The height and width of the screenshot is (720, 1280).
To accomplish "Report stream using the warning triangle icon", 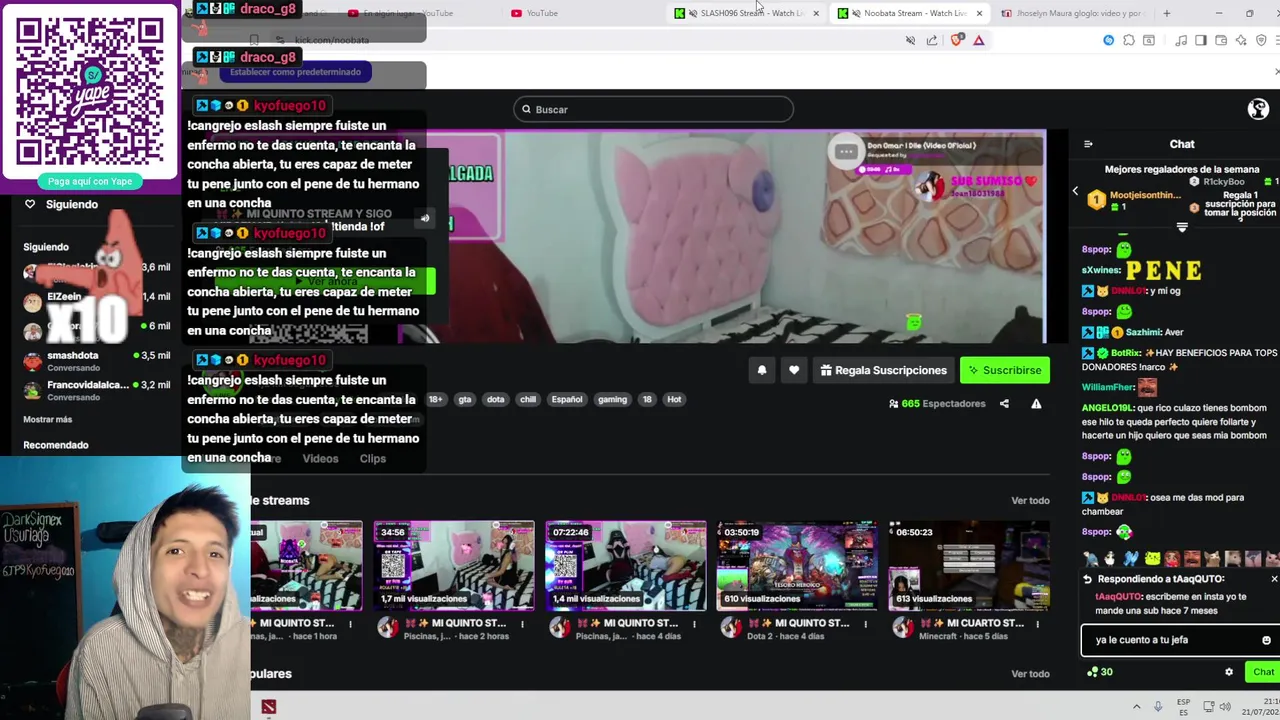I will pyautogui.click(x=1036, y=403).
